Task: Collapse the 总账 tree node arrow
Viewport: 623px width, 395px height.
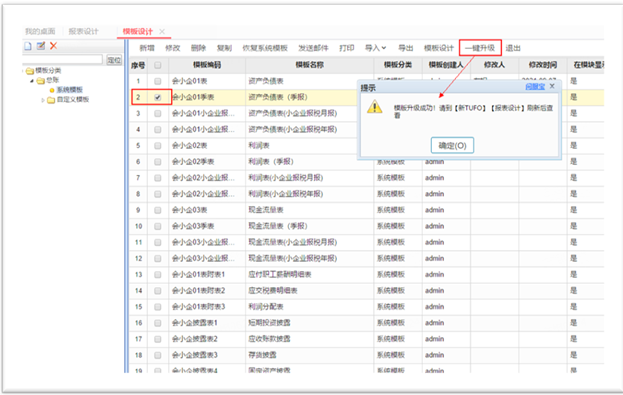Action: 32,81
